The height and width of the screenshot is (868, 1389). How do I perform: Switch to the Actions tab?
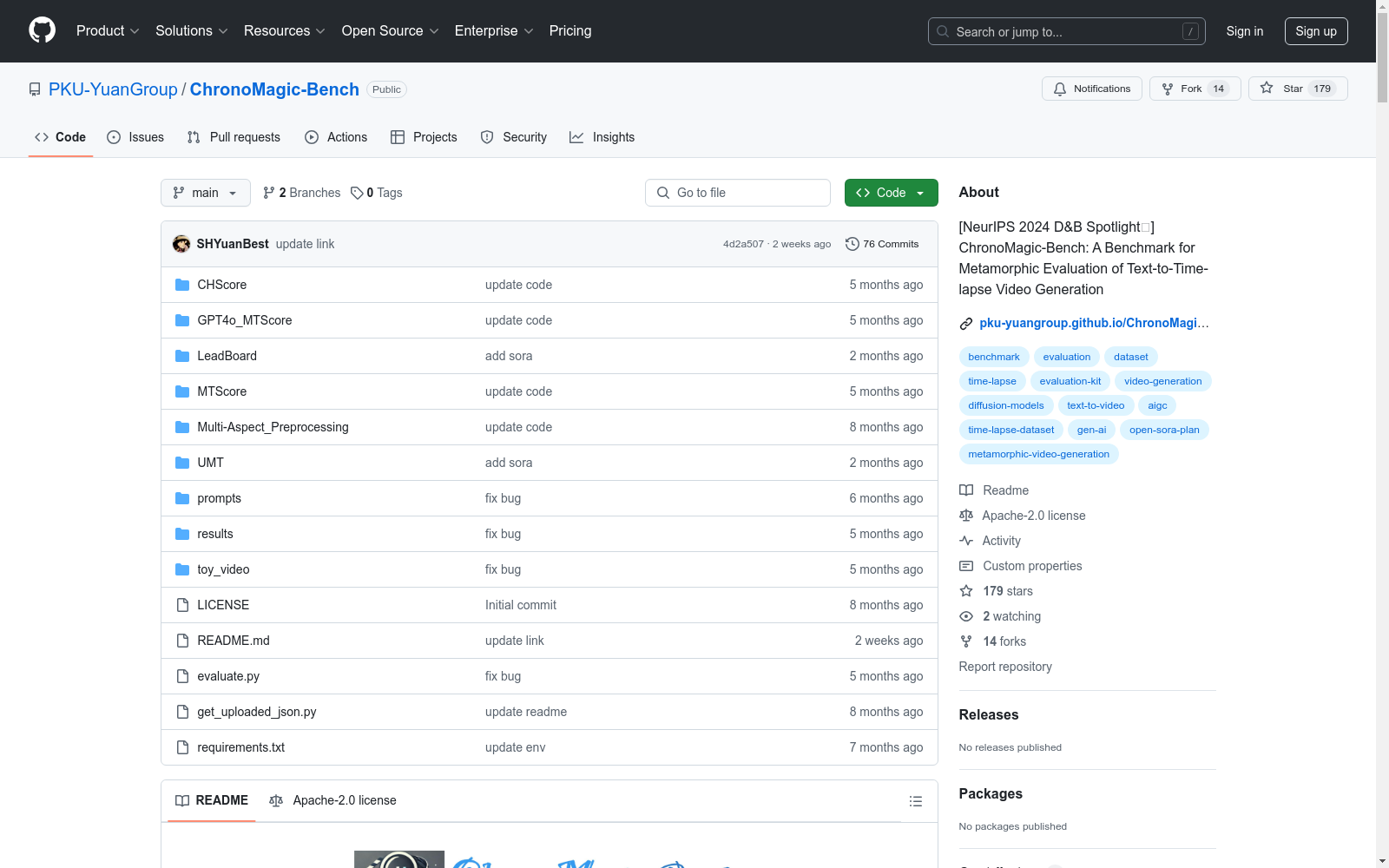336,137
